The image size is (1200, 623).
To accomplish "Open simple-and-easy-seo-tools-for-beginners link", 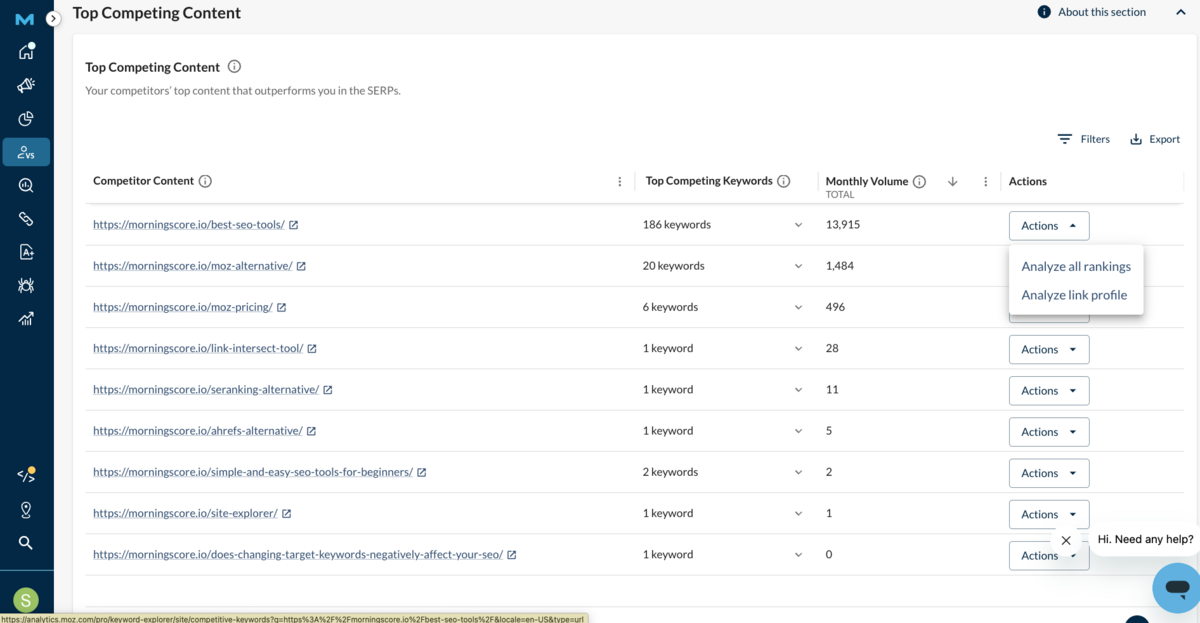I will pyautogui.click(x=253, y=472).
